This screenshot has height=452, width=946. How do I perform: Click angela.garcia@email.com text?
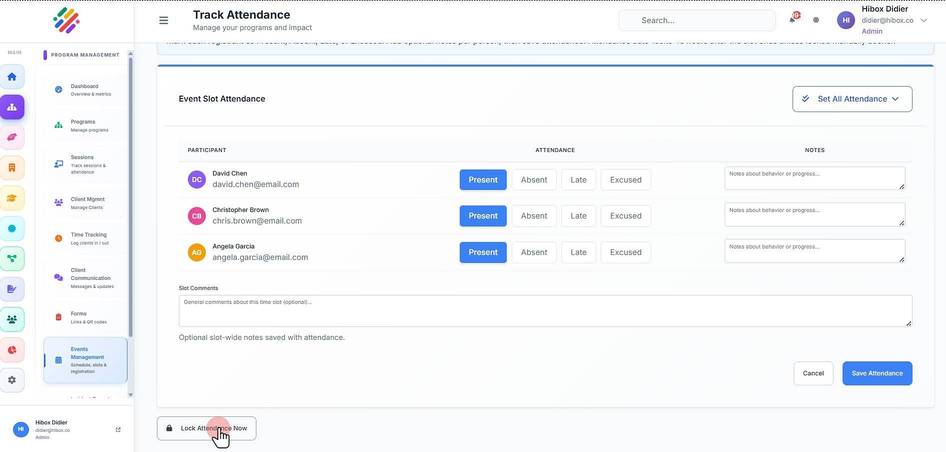pyautogui.click(x=260, y=257)
